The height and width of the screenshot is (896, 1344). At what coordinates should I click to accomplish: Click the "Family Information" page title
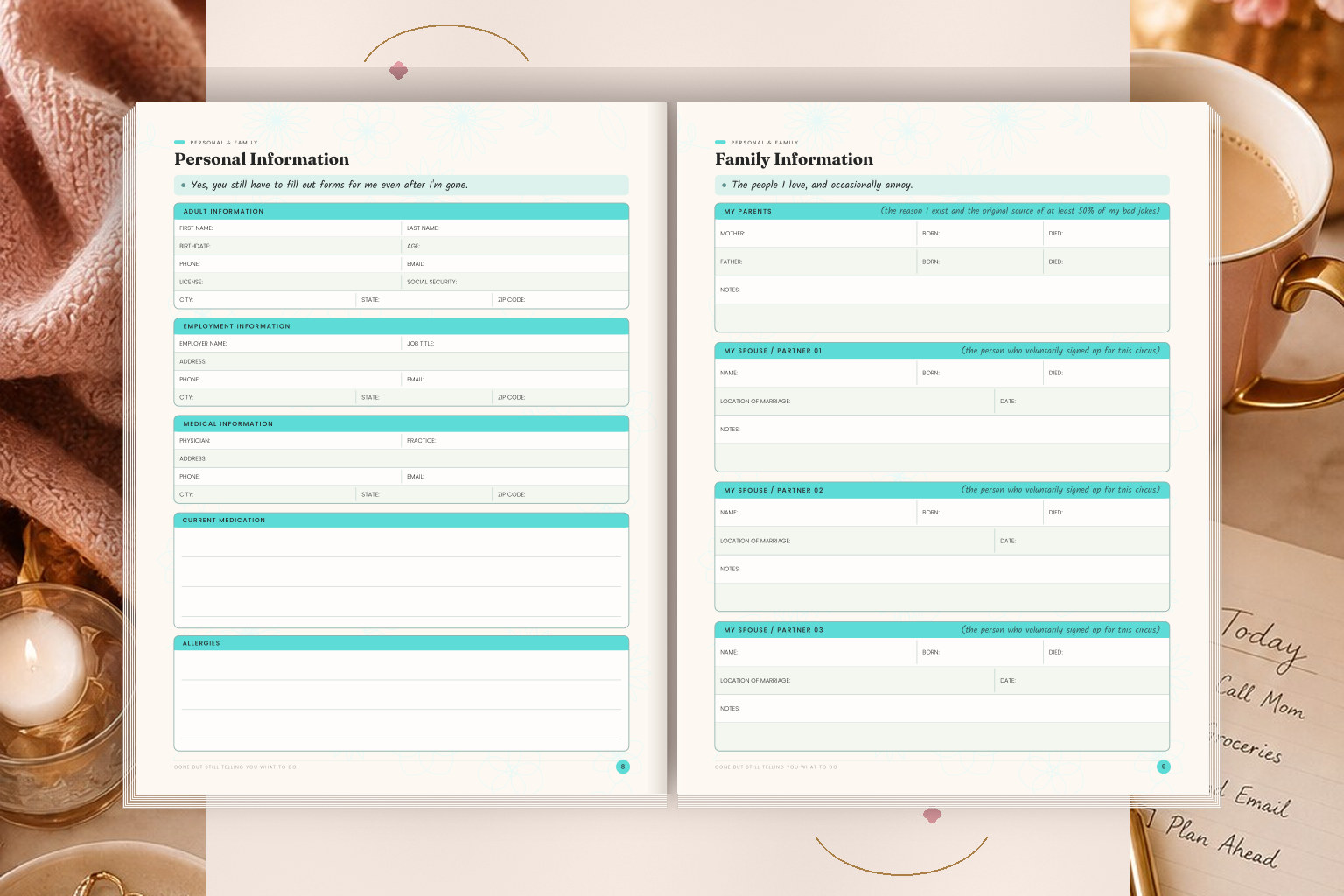(x=794, y=159)
